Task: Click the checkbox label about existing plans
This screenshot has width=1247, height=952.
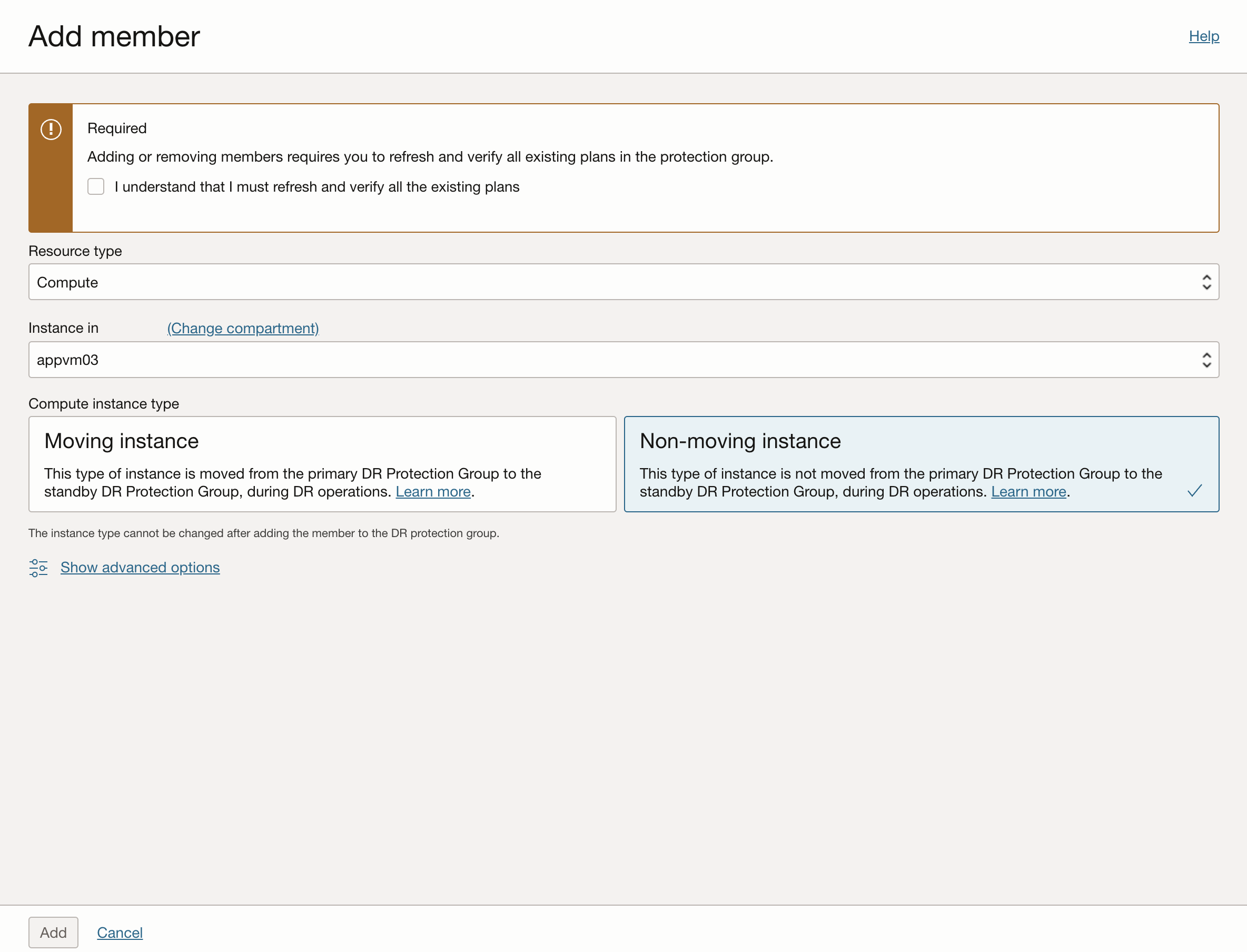Action: point(316,187)
